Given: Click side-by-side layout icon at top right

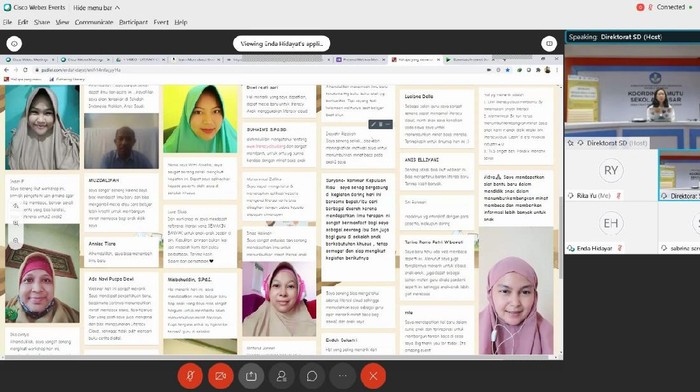Looking at the screenshot, I should 549,44.
